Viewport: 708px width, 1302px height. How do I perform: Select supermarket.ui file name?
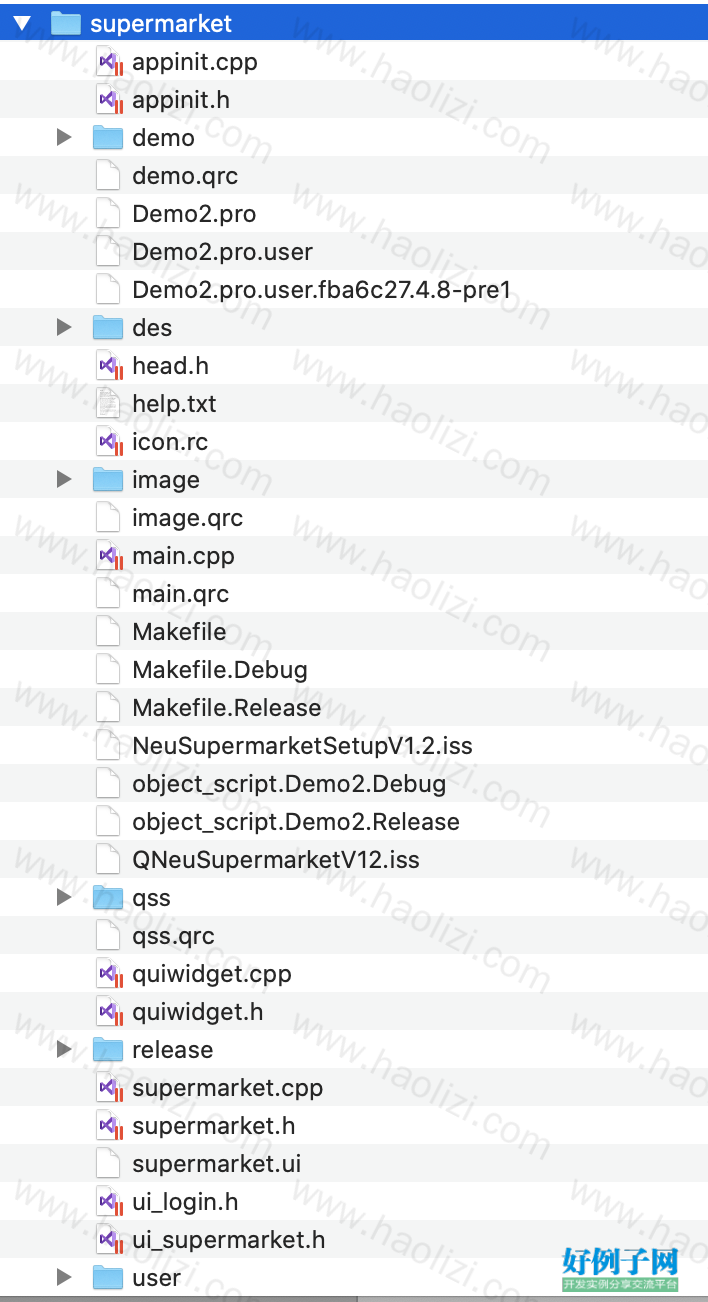tap(217, 1164)
